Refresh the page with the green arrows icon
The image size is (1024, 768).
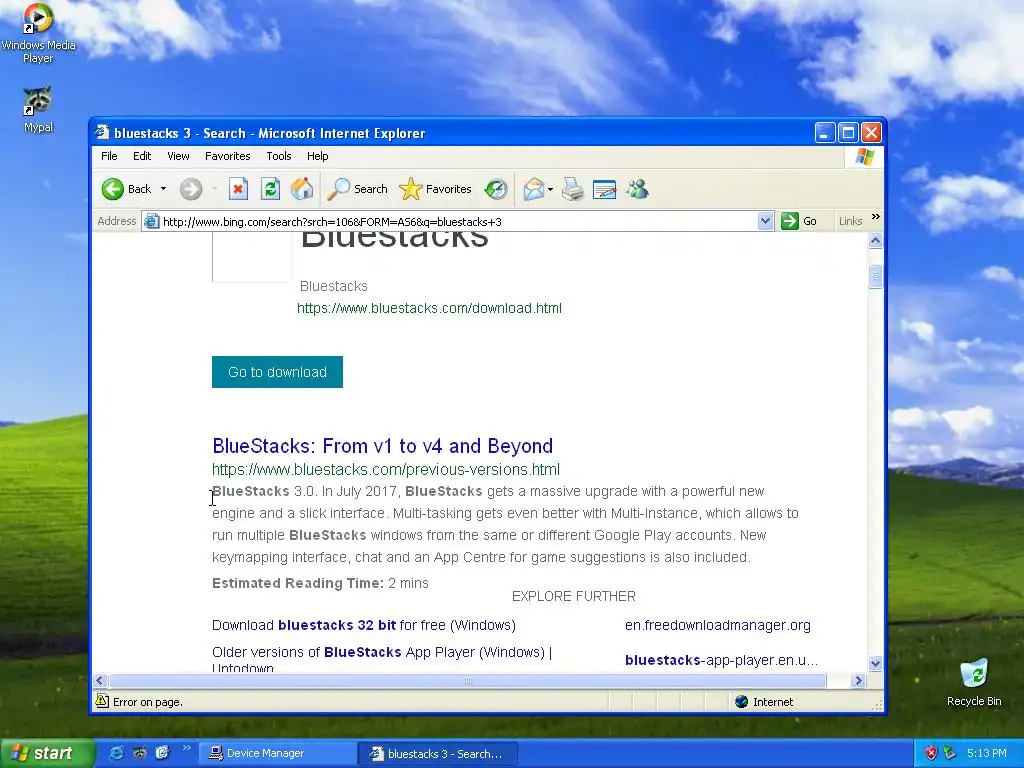[x=270, y=189]
